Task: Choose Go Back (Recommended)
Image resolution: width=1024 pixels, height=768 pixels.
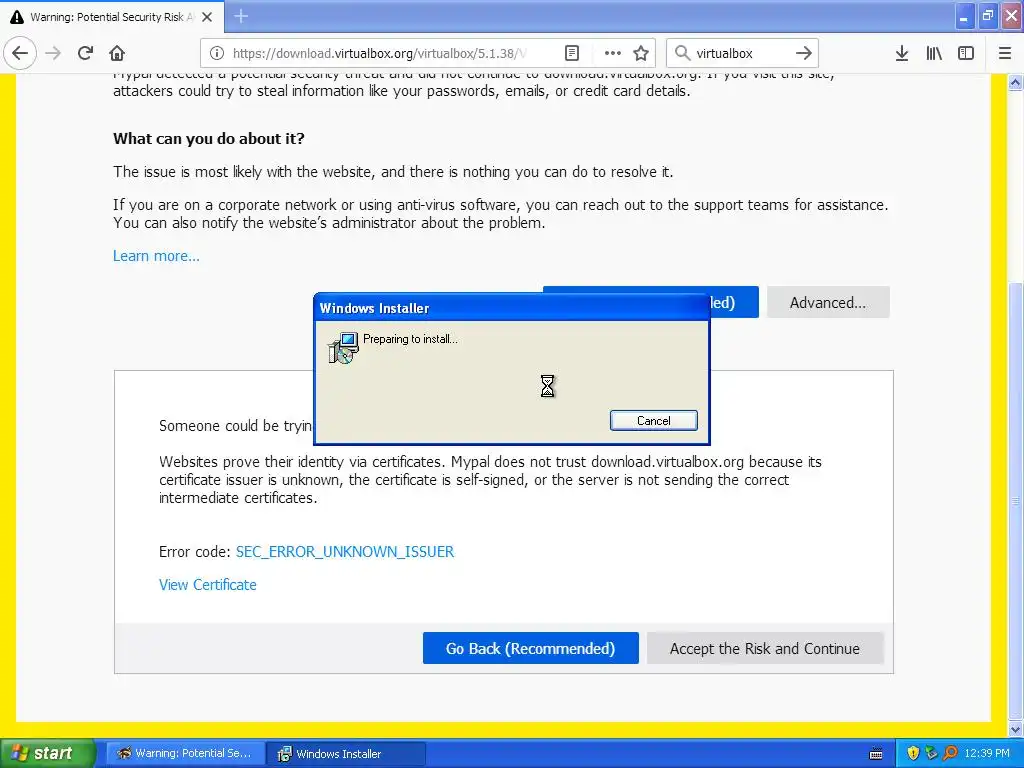Action: (x=530, y=648)
